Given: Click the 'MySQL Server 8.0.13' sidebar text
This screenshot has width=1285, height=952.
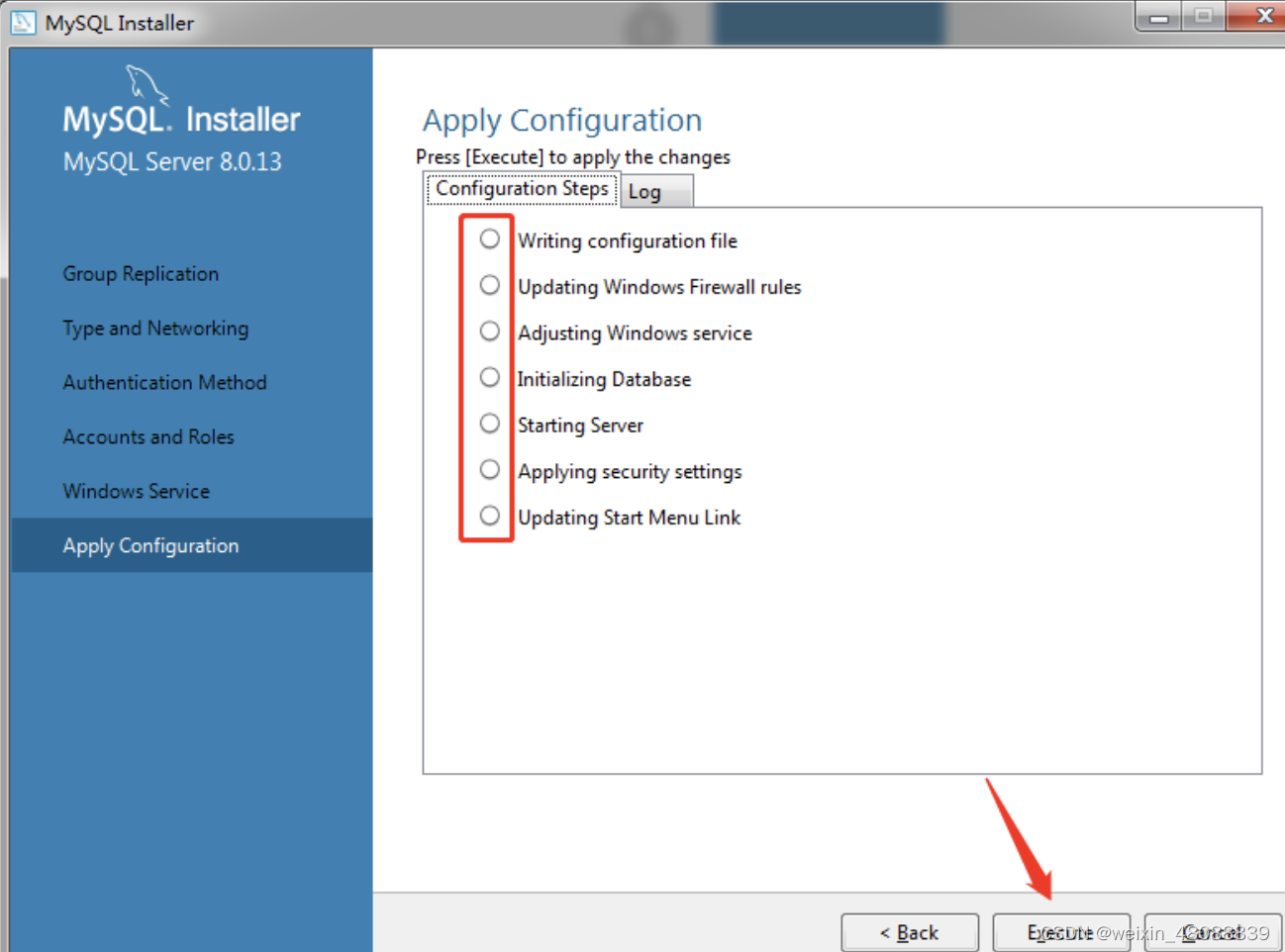Looking at the screenshot, I should point(172,161).
